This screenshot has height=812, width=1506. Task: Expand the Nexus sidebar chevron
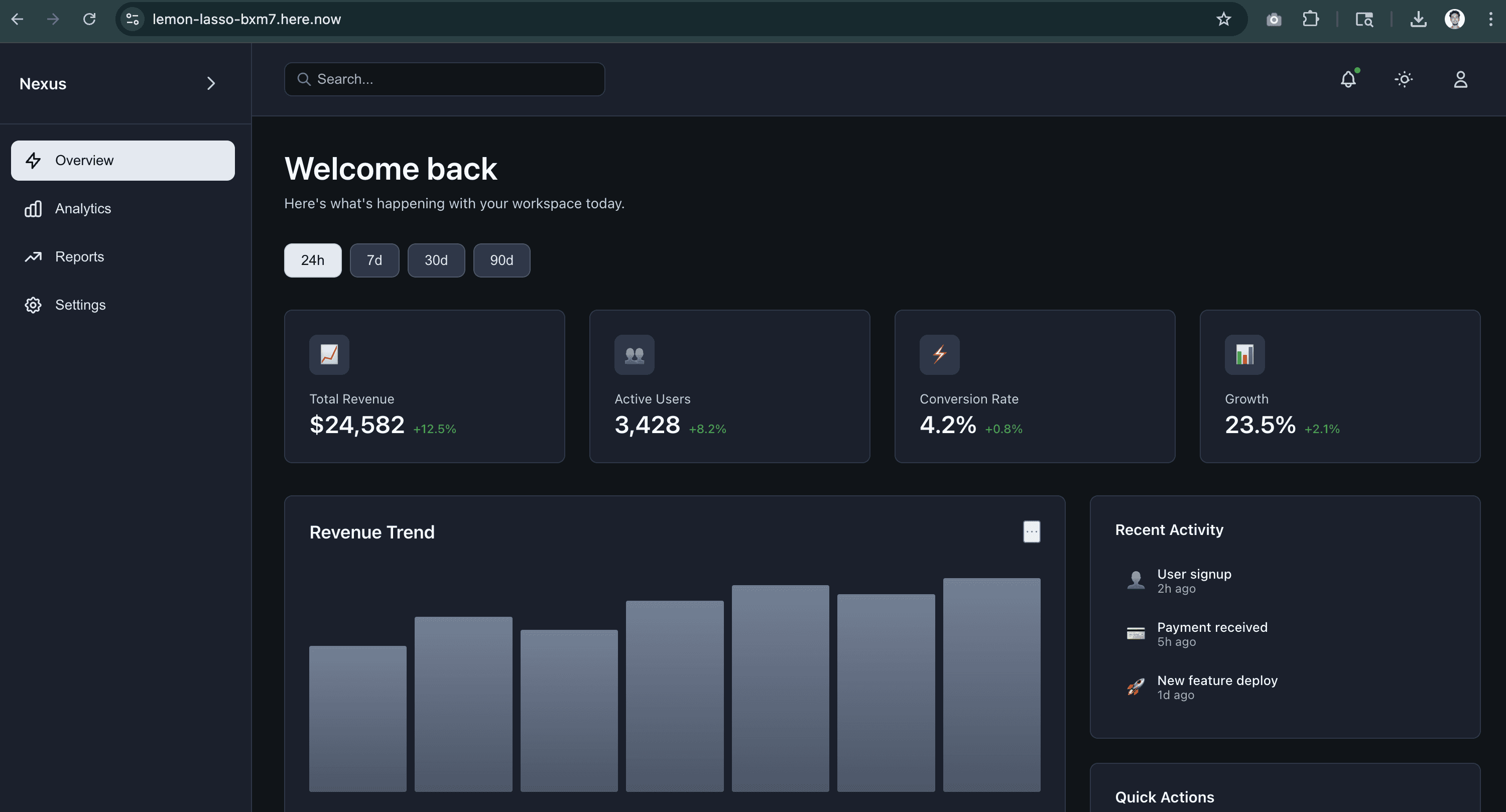pyautogui.click(x=211, y=84)
